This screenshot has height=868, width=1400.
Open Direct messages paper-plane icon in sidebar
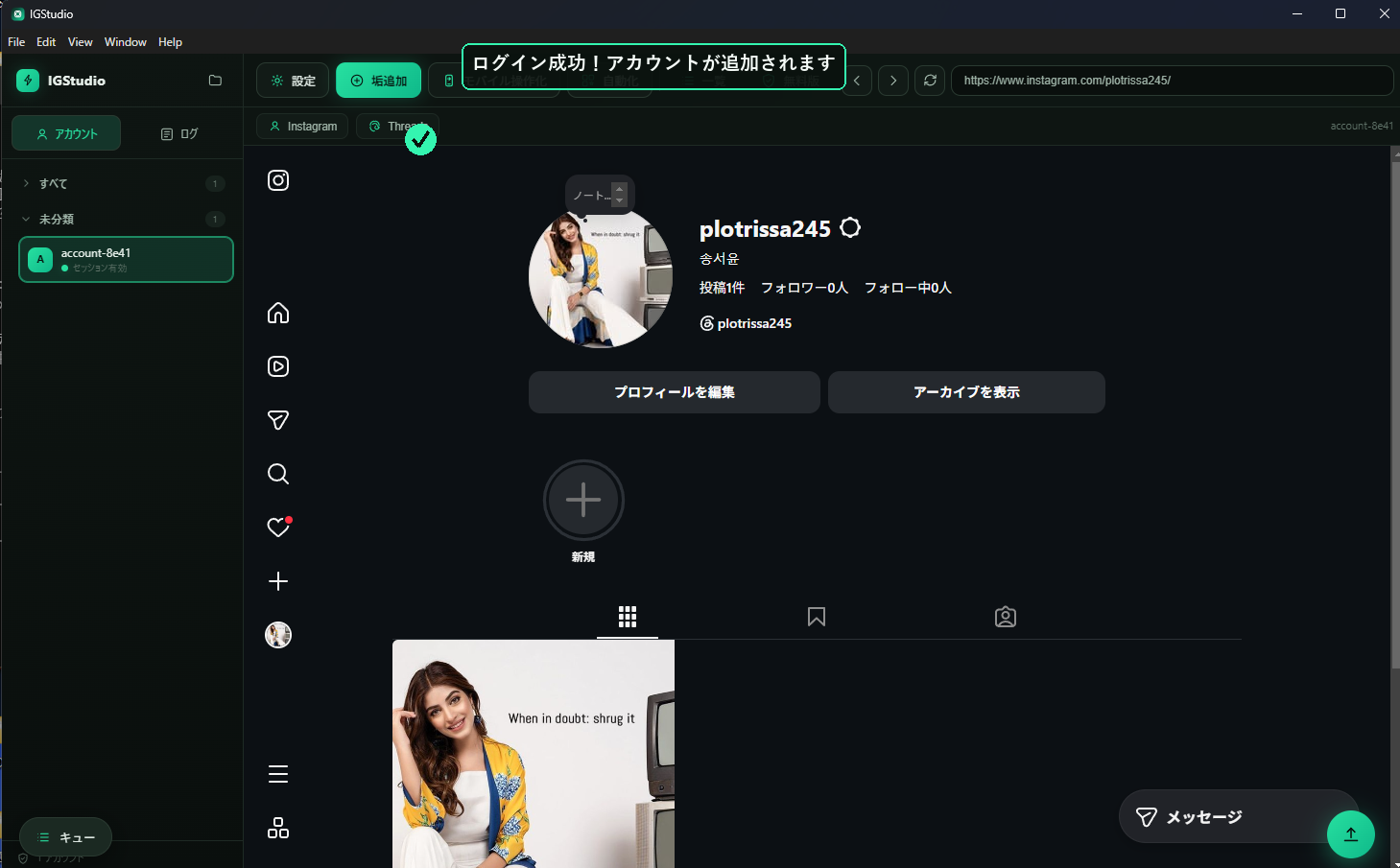(x=278, y=420)
